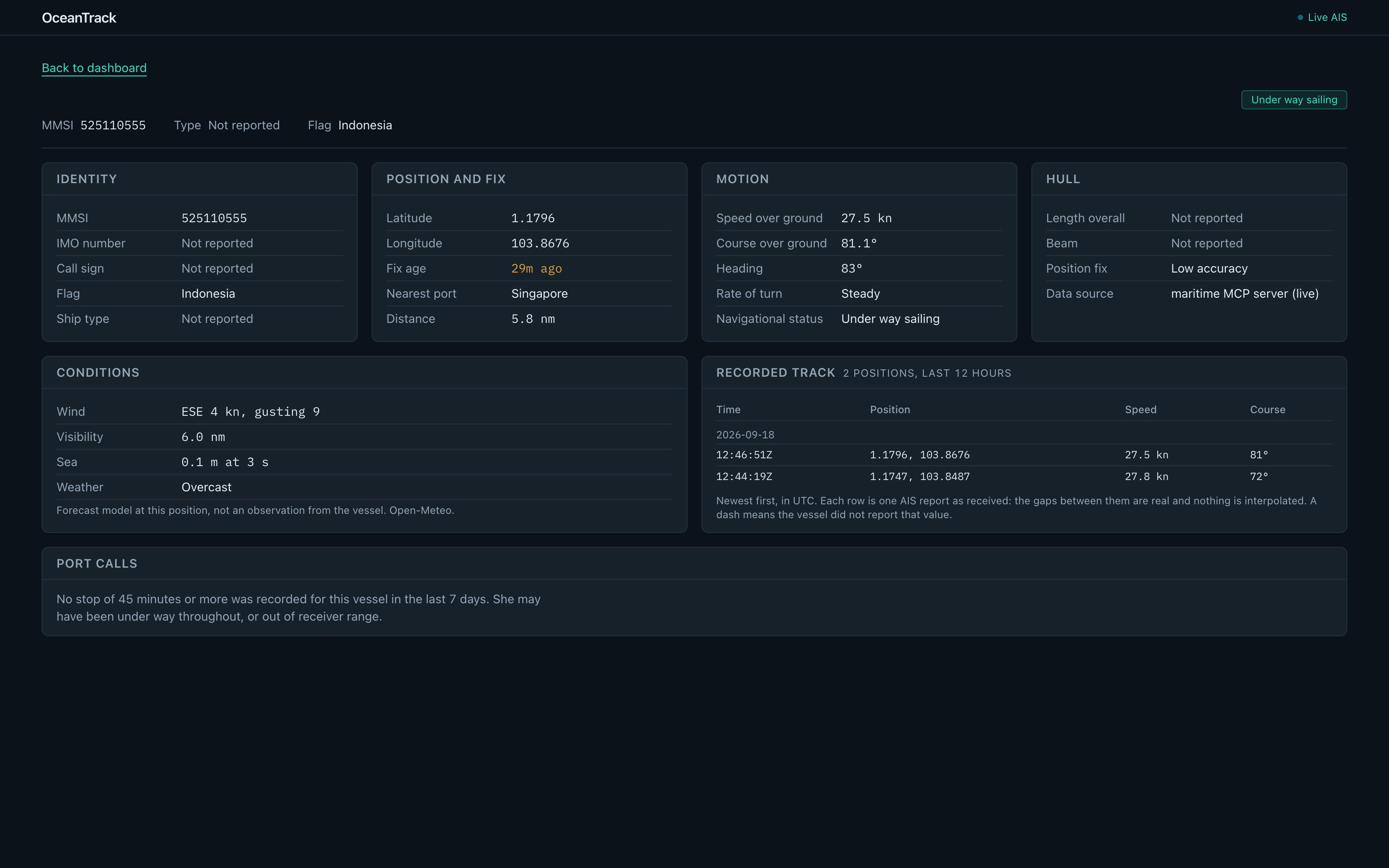1389x868 pixels.
Task: Click the track row 12:46:51Z
Action: [x=1024, y=455]
